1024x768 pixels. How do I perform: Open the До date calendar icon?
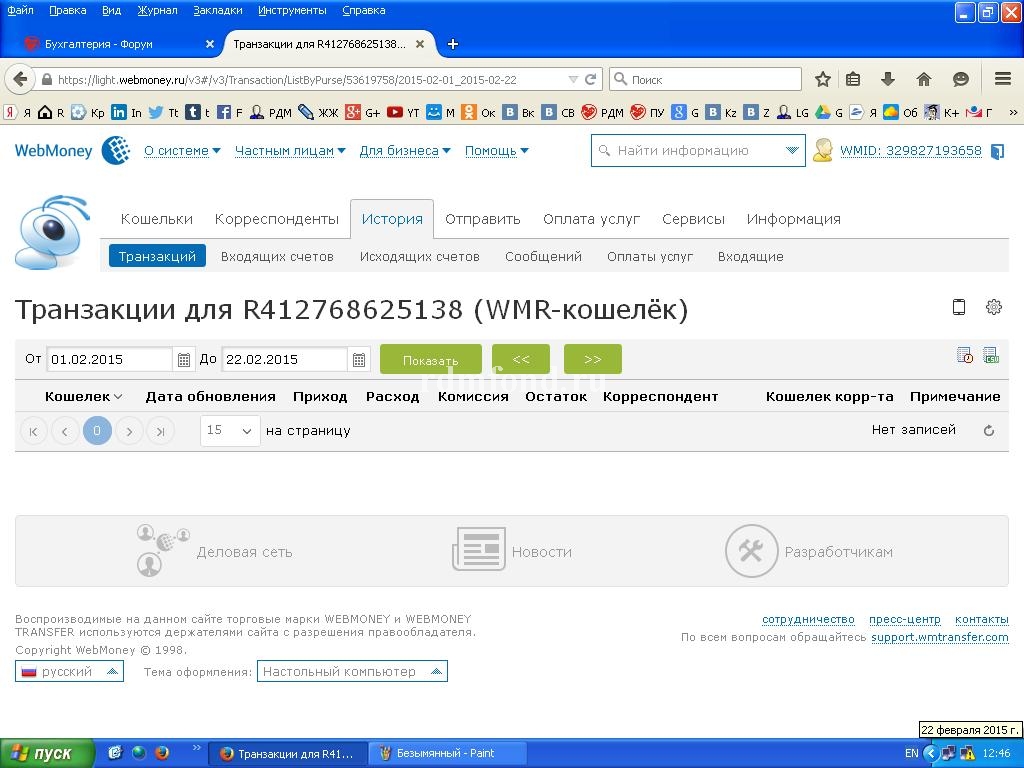click(x=359, y=360)
